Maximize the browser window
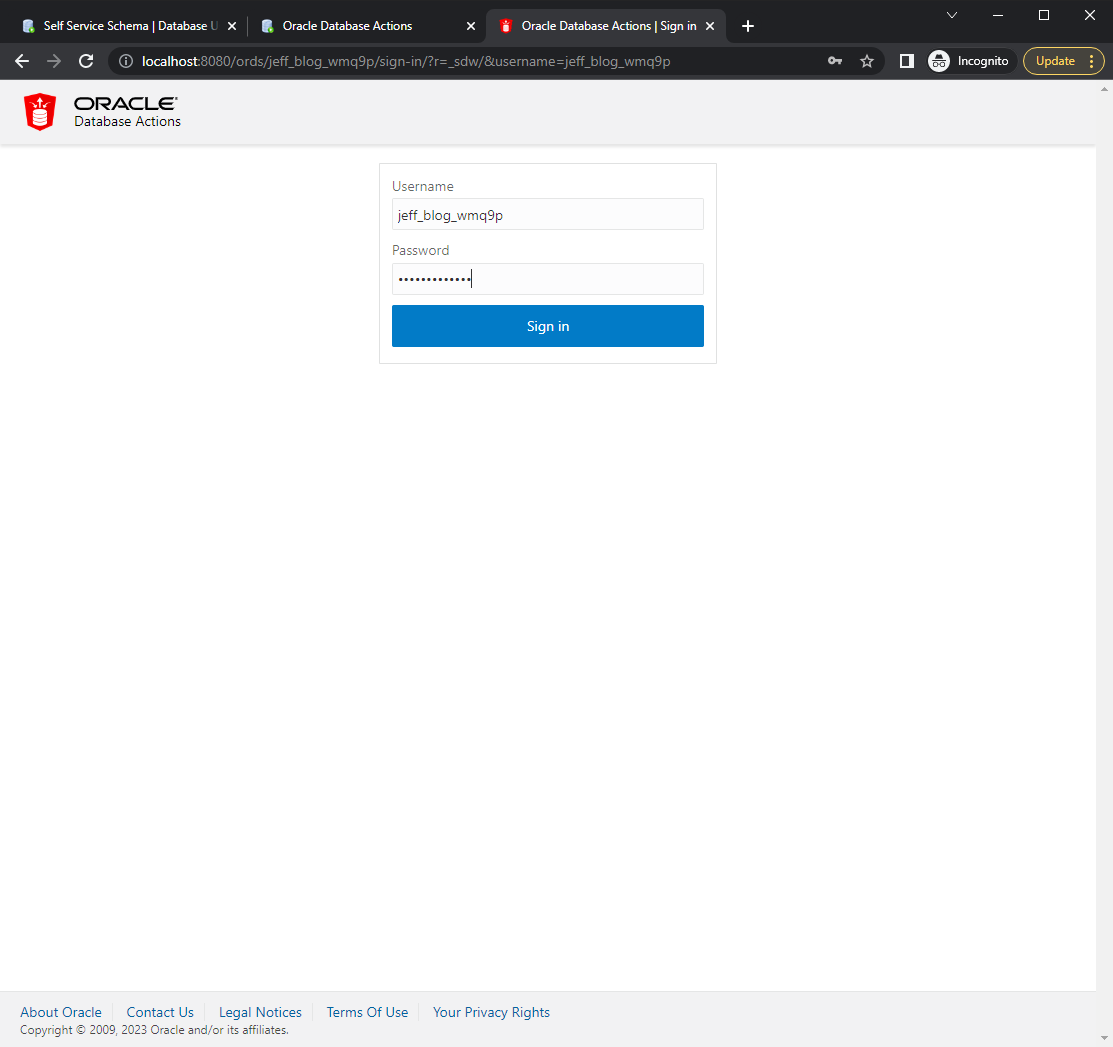The height and width of the screenshot is (1047, 1113). coord(1043,15)
